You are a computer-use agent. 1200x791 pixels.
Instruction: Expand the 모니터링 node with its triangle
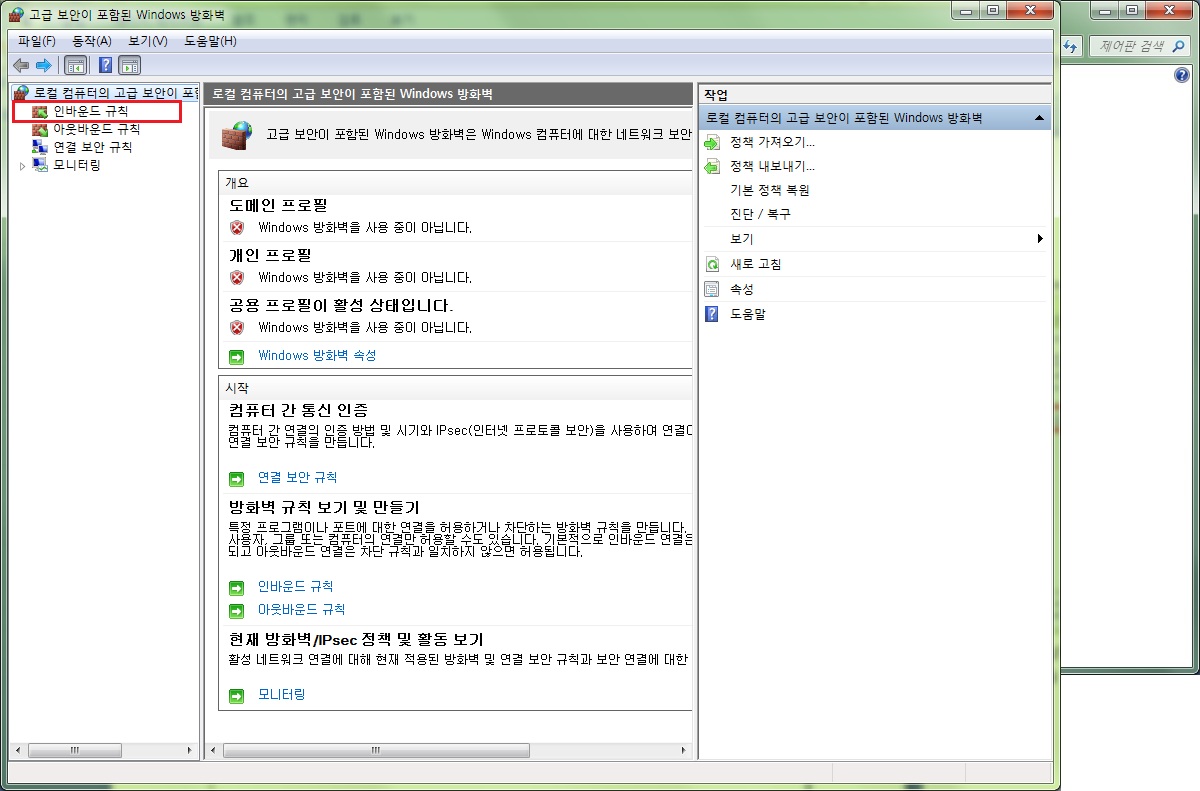coord(23,166)
